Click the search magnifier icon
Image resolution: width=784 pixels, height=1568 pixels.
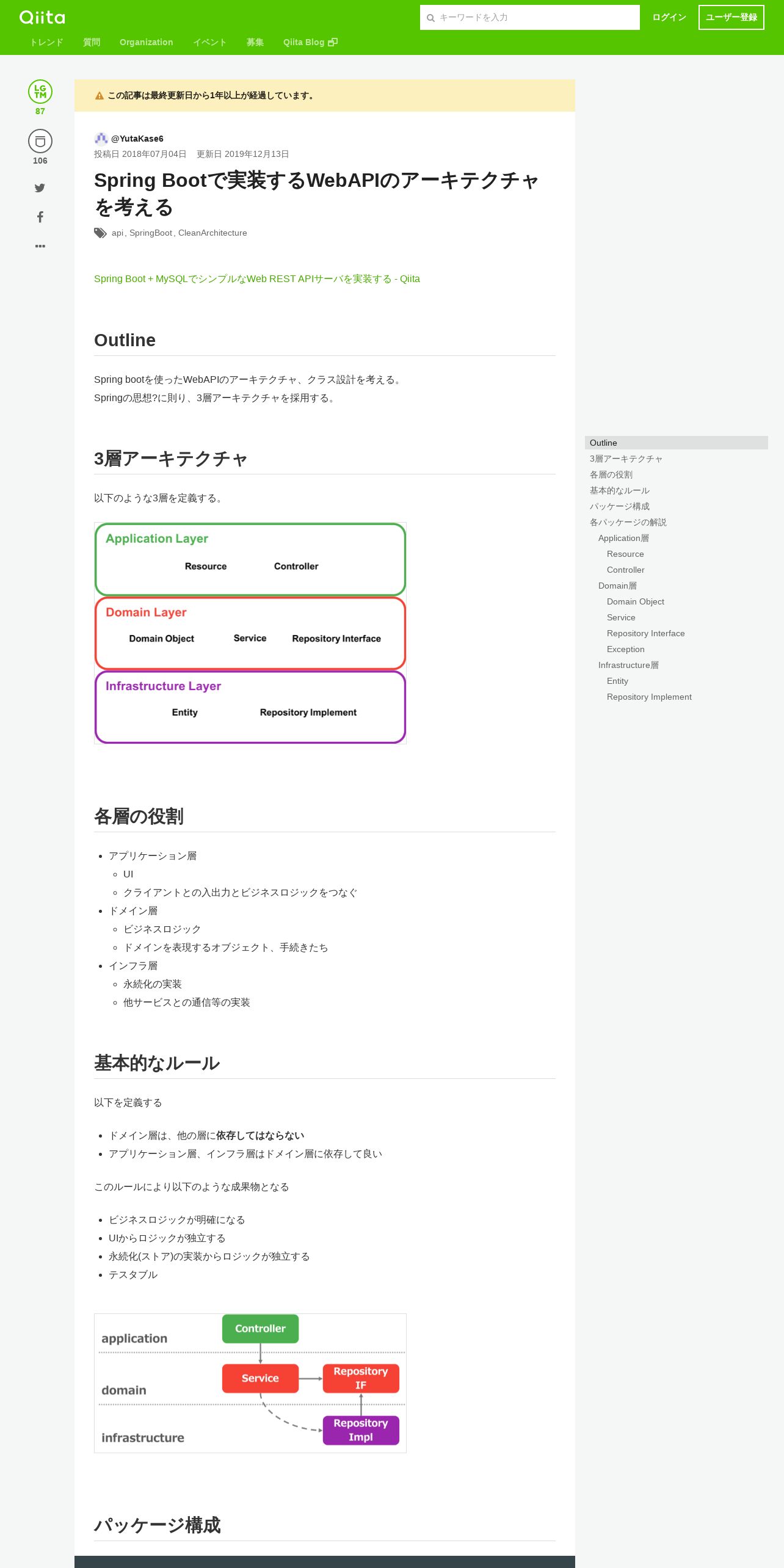click(430, 18)
